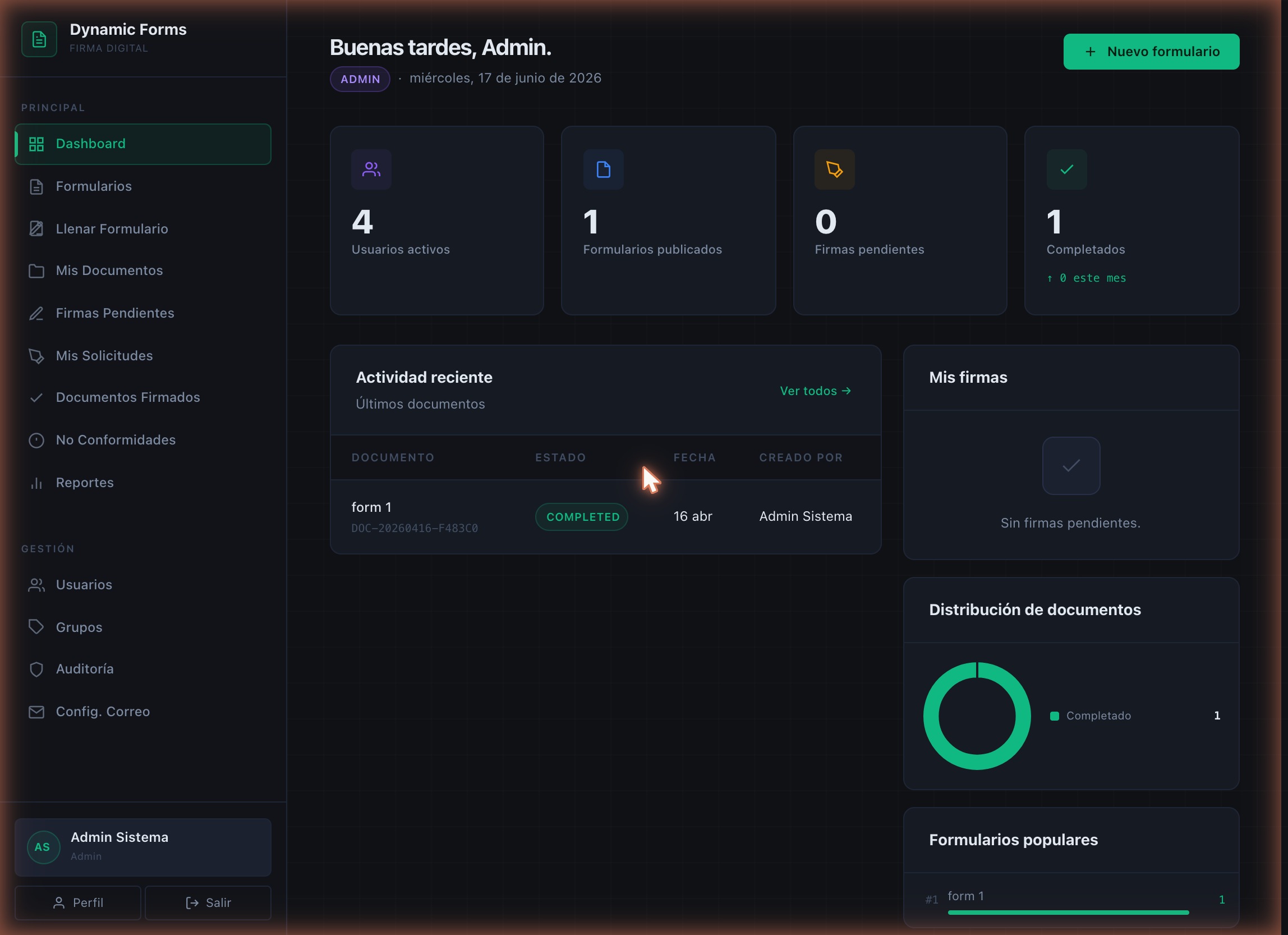Viewport: 1288px width, 935px height.
Task: Click the green Completado legend swatch
Action: point(1055,716)
